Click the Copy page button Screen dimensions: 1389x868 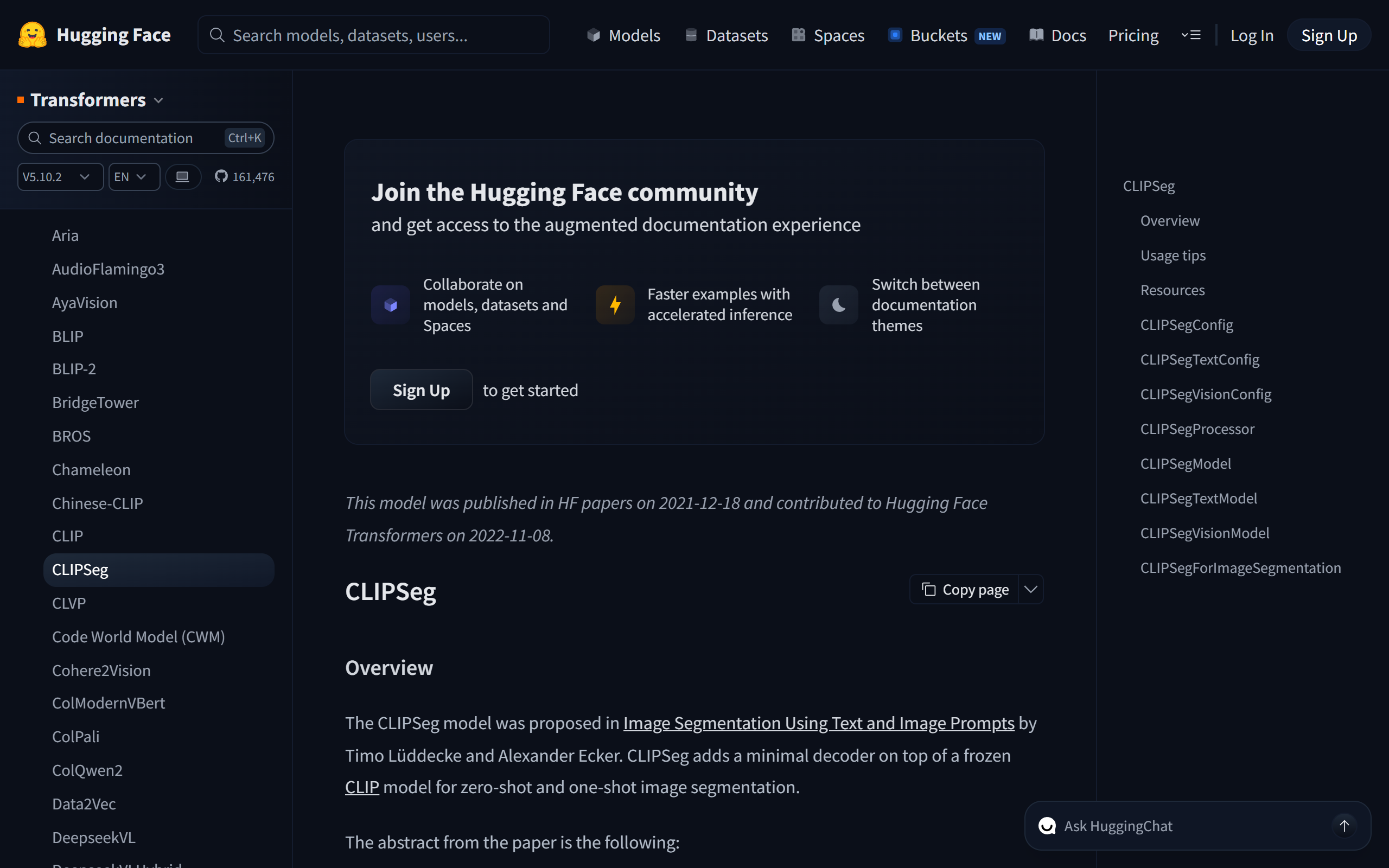tap(965, 590)
